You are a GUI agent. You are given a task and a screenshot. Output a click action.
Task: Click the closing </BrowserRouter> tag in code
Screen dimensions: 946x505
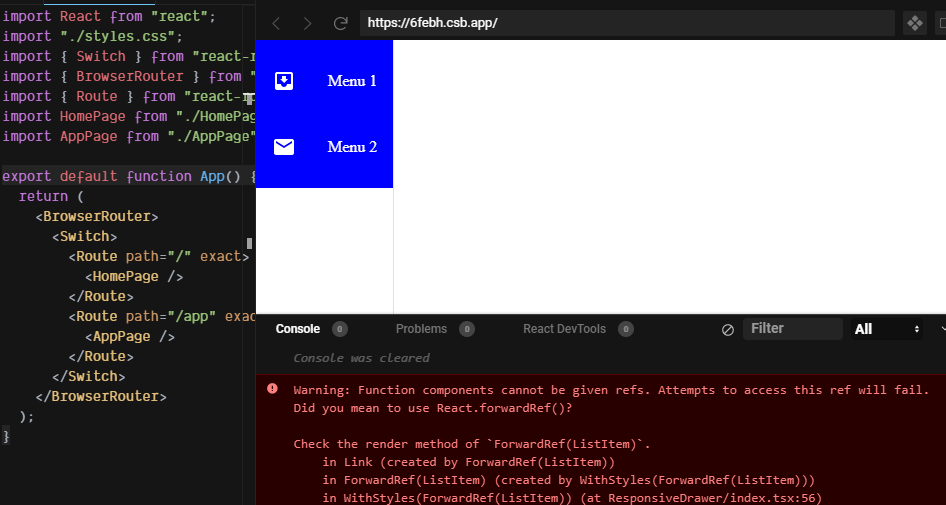point(101,396)
